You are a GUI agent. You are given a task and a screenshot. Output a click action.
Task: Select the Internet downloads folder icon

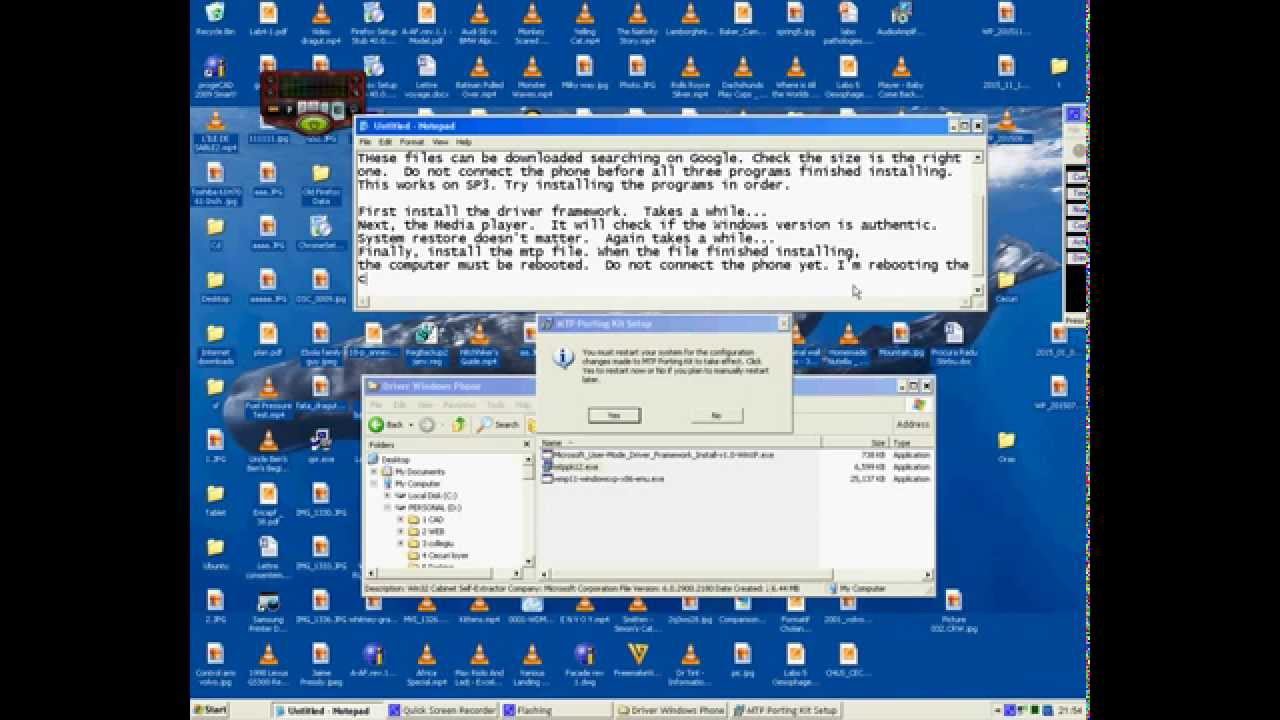tap(215, 342)
